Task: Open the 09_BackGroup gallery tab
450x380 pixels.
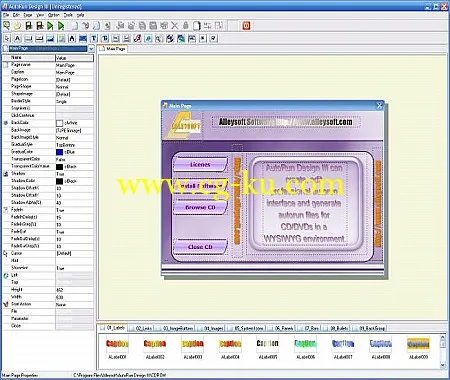Action: [369, 328]
